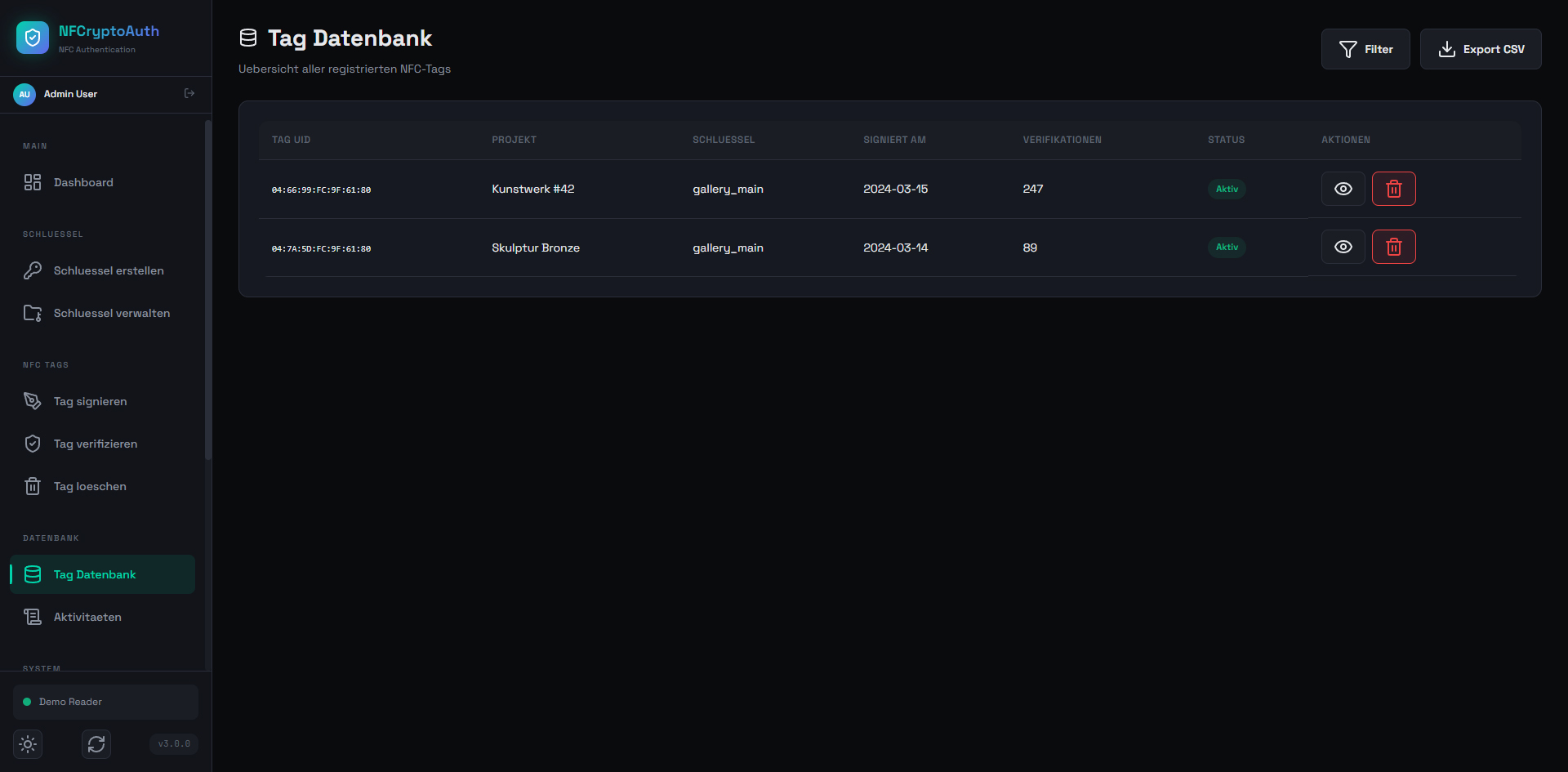Toggle the light/dark theme sun icon
Image resolution: width=1568 pixels, height=772 pixels.
[28, 744]
